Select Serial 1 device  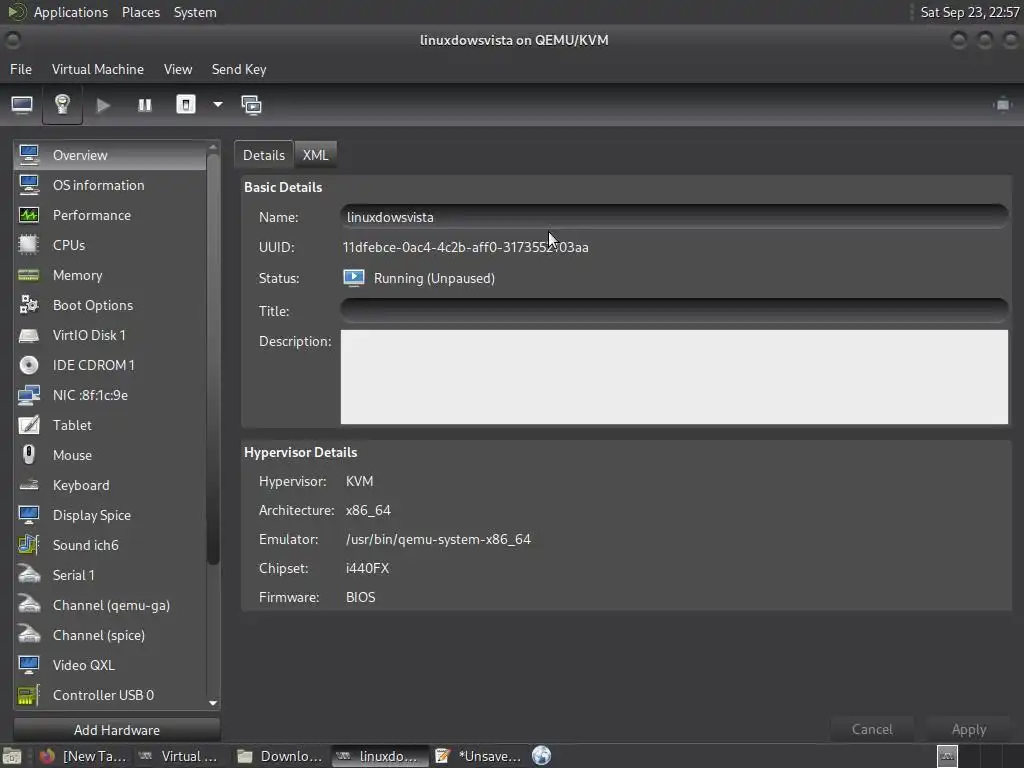[110, 576]
